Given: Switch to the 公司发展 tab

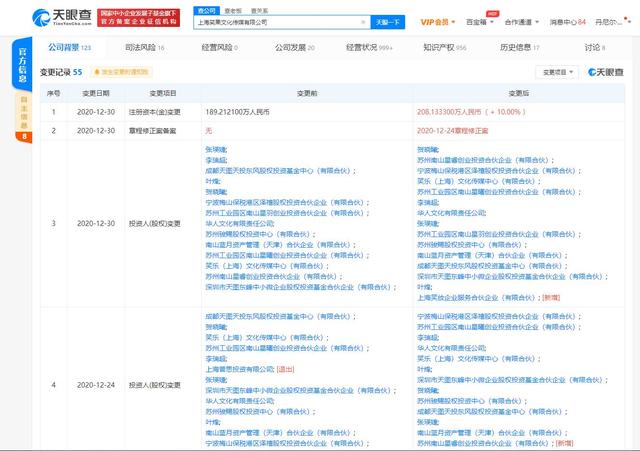Looking at the screenshot, I should click(295, 47).
